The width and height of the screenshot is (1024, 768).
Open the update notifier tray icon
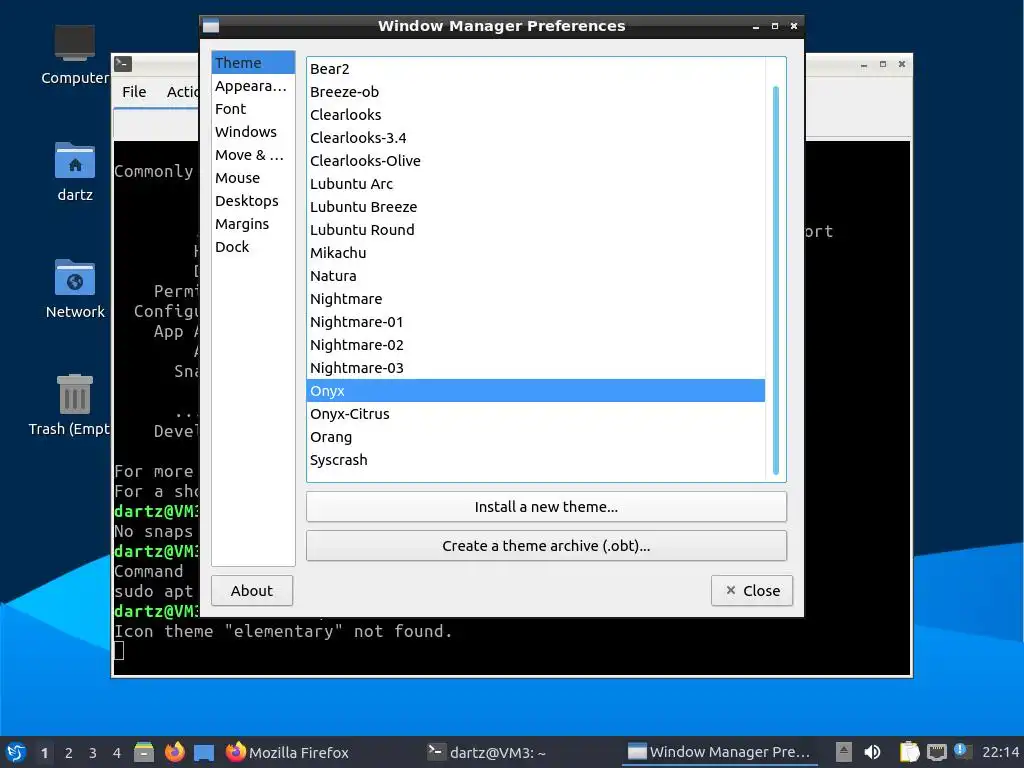(x=961, y=751)
